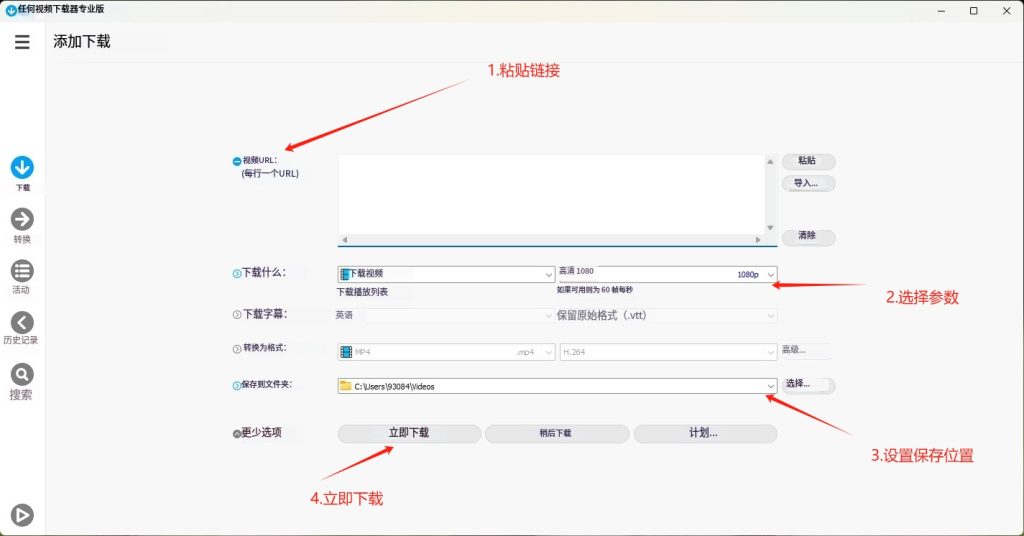1024x536 pixels.
Task: Click the URL box scroll up arrow
Action: [x=770, y=161]
